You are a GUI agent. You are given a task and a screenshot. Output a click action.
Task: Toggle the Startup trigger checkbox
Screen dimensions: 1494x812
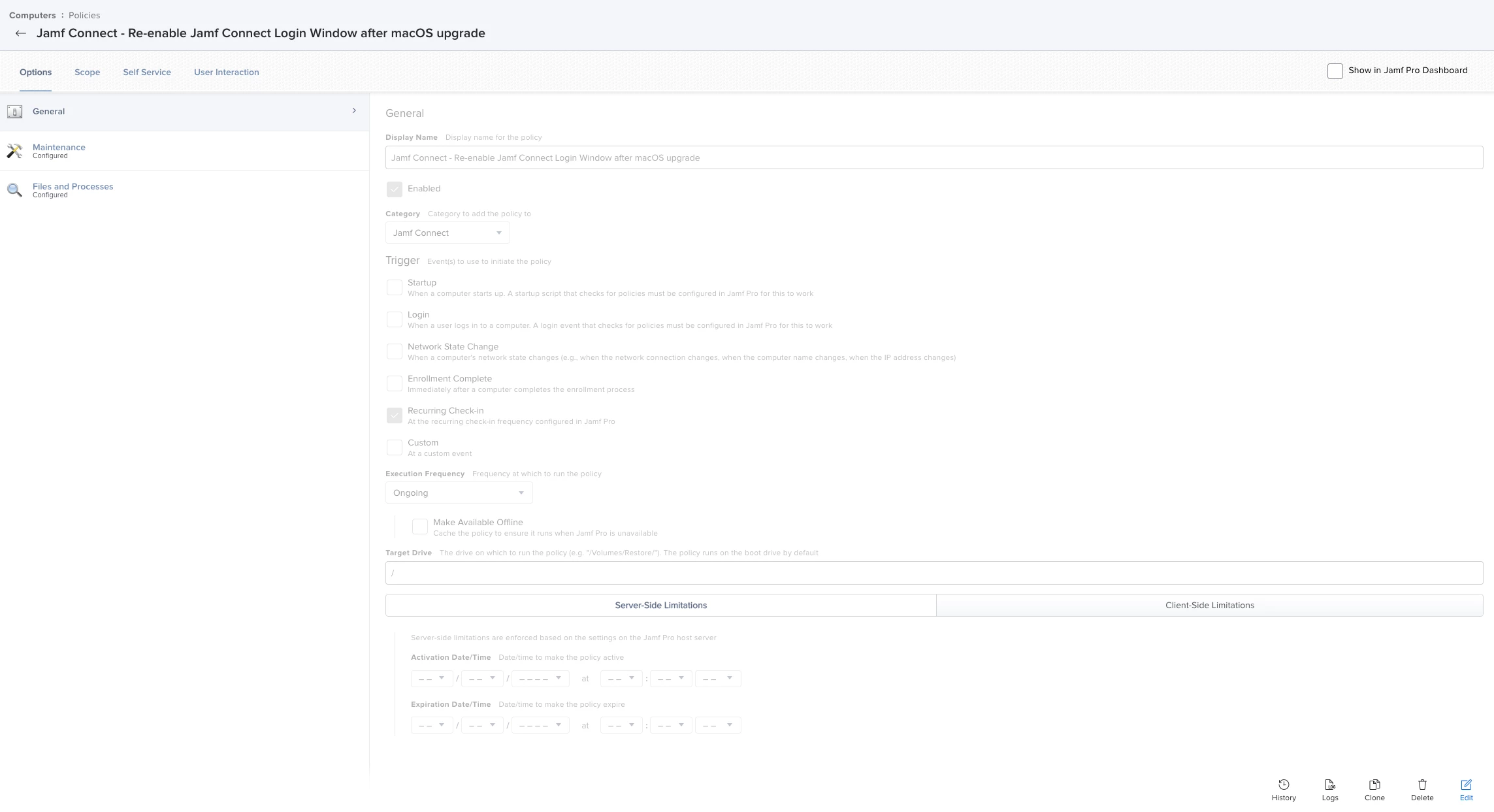pyautogui.click(x=395, y=287)
